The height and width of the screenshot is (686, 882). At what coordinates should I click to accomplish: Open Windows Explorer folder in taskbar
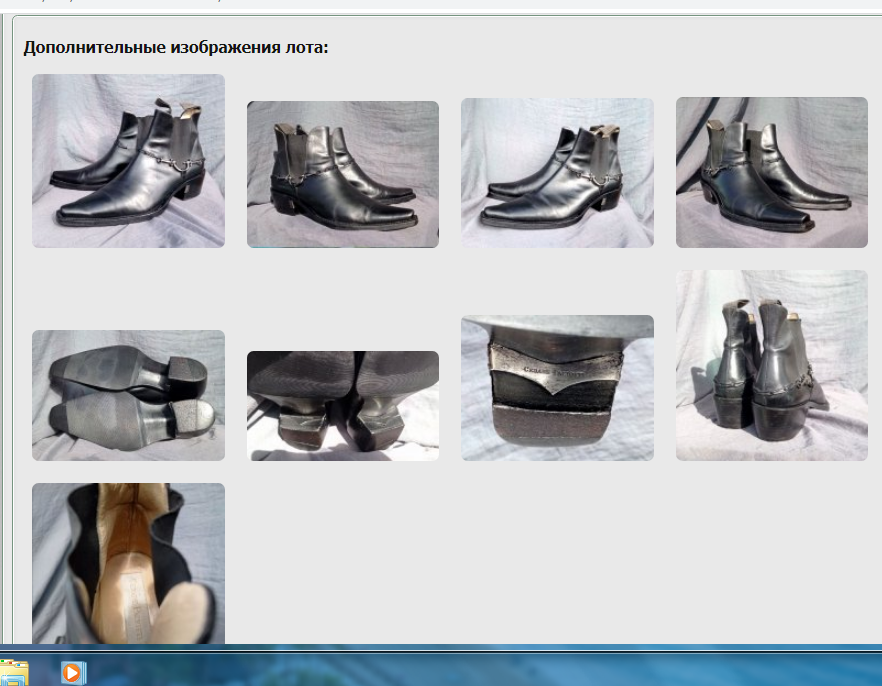click(14, 673)
